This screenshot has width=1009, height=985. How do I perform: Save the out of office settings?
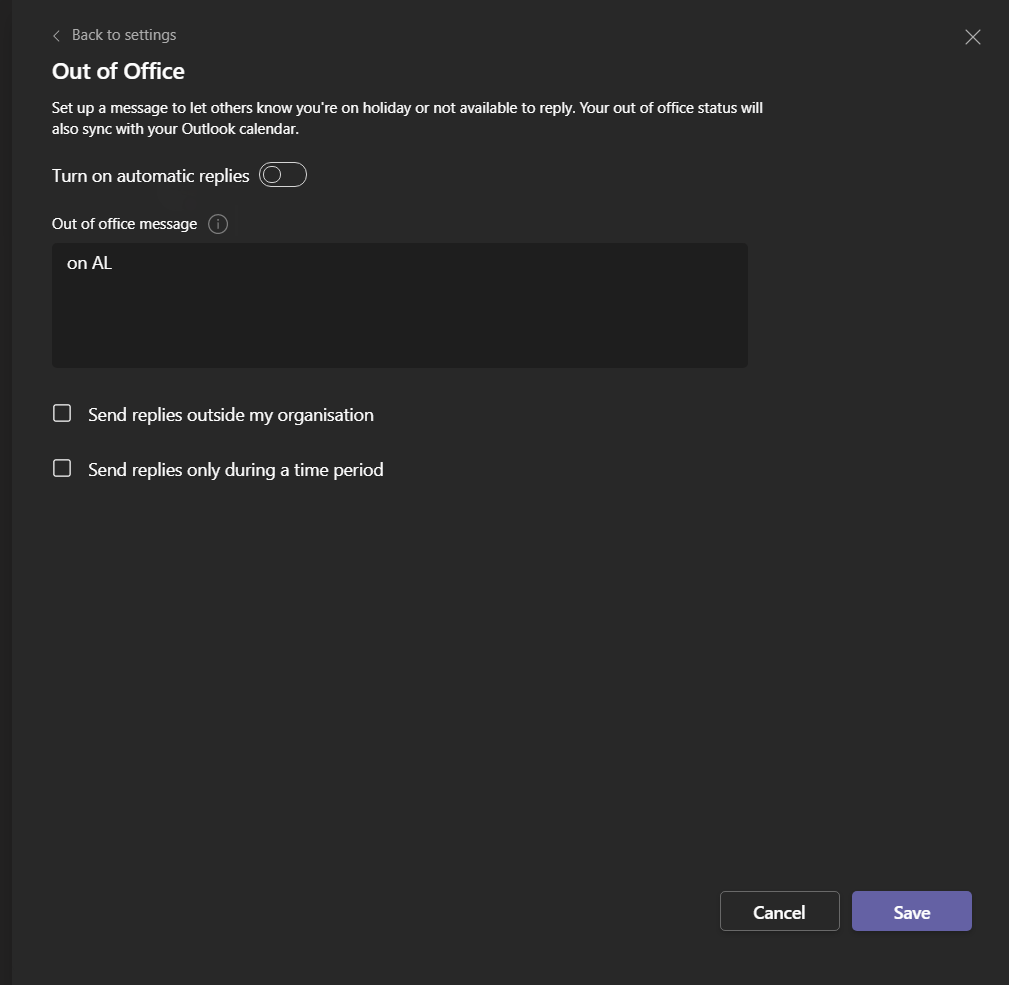click(911, 912)
